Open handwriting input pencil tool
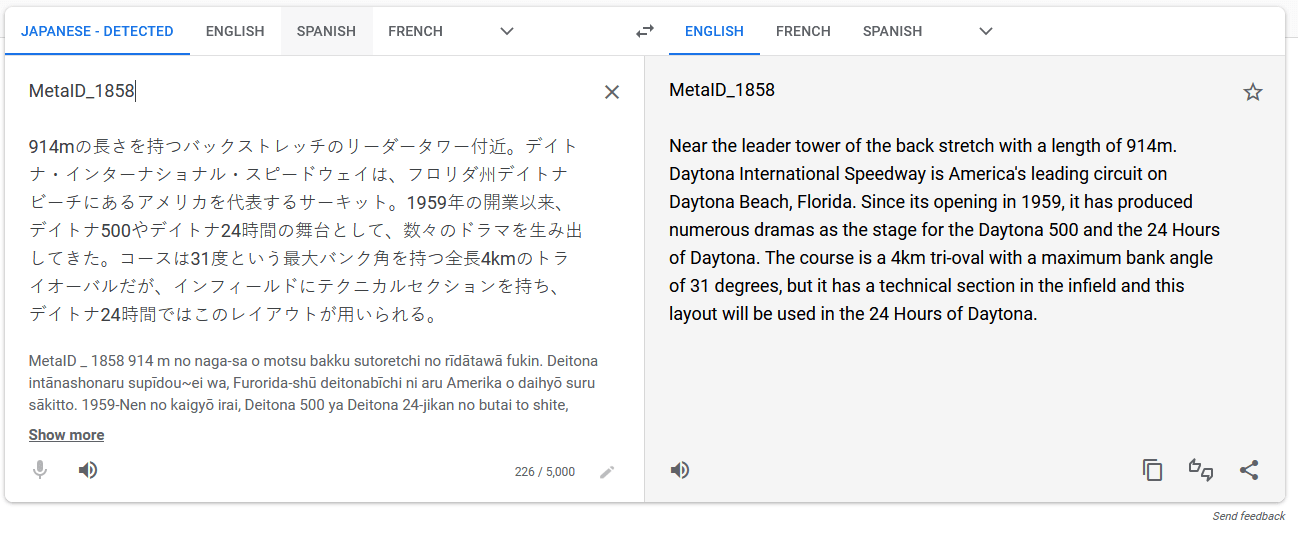Screen dimensions: 1298x534 (x=607, y=472)
